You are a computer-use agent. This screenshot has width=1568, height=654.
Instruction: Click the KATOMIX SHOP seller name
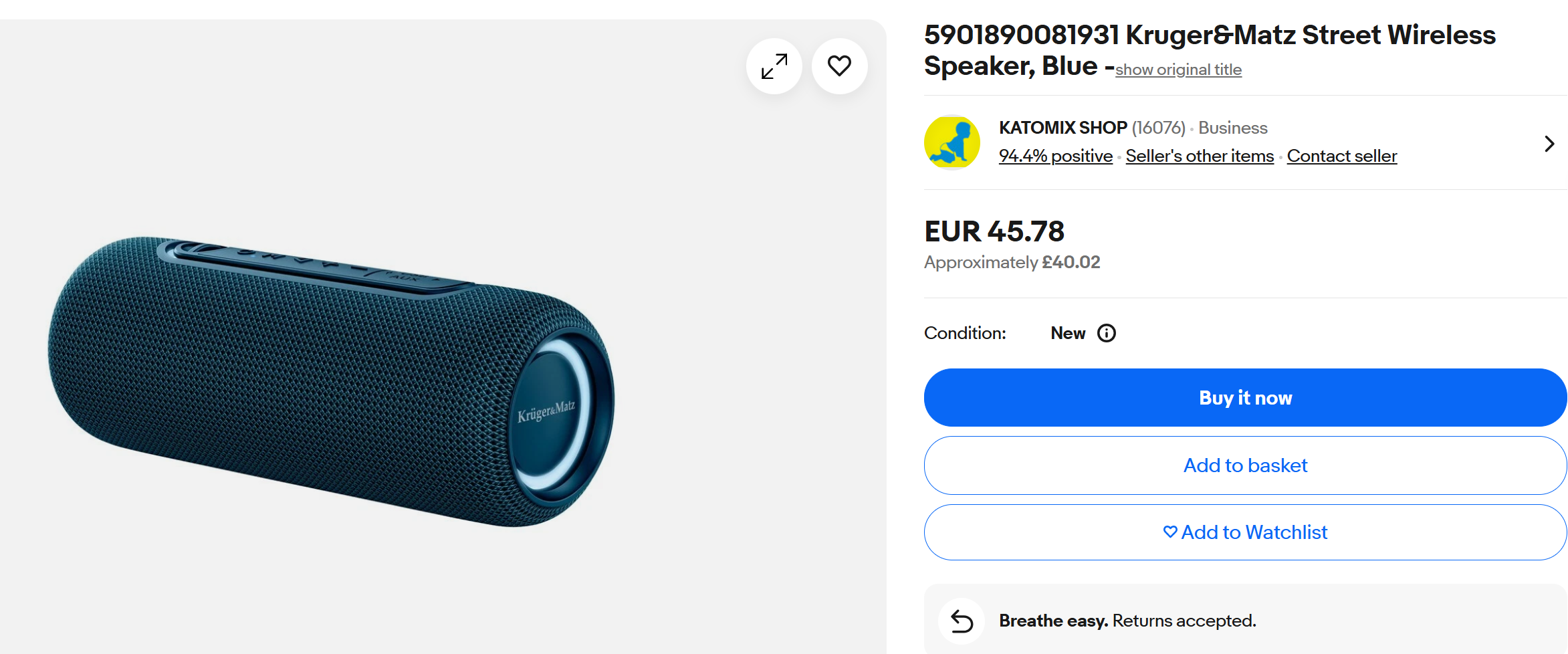coord(1062,128)
